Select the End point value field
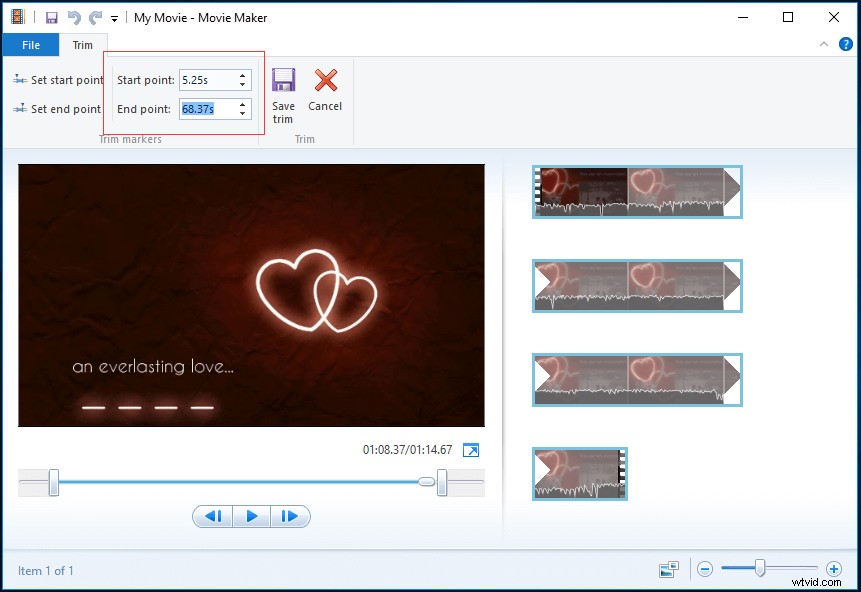This screenshot has height=592, width=861. [207, 109]
